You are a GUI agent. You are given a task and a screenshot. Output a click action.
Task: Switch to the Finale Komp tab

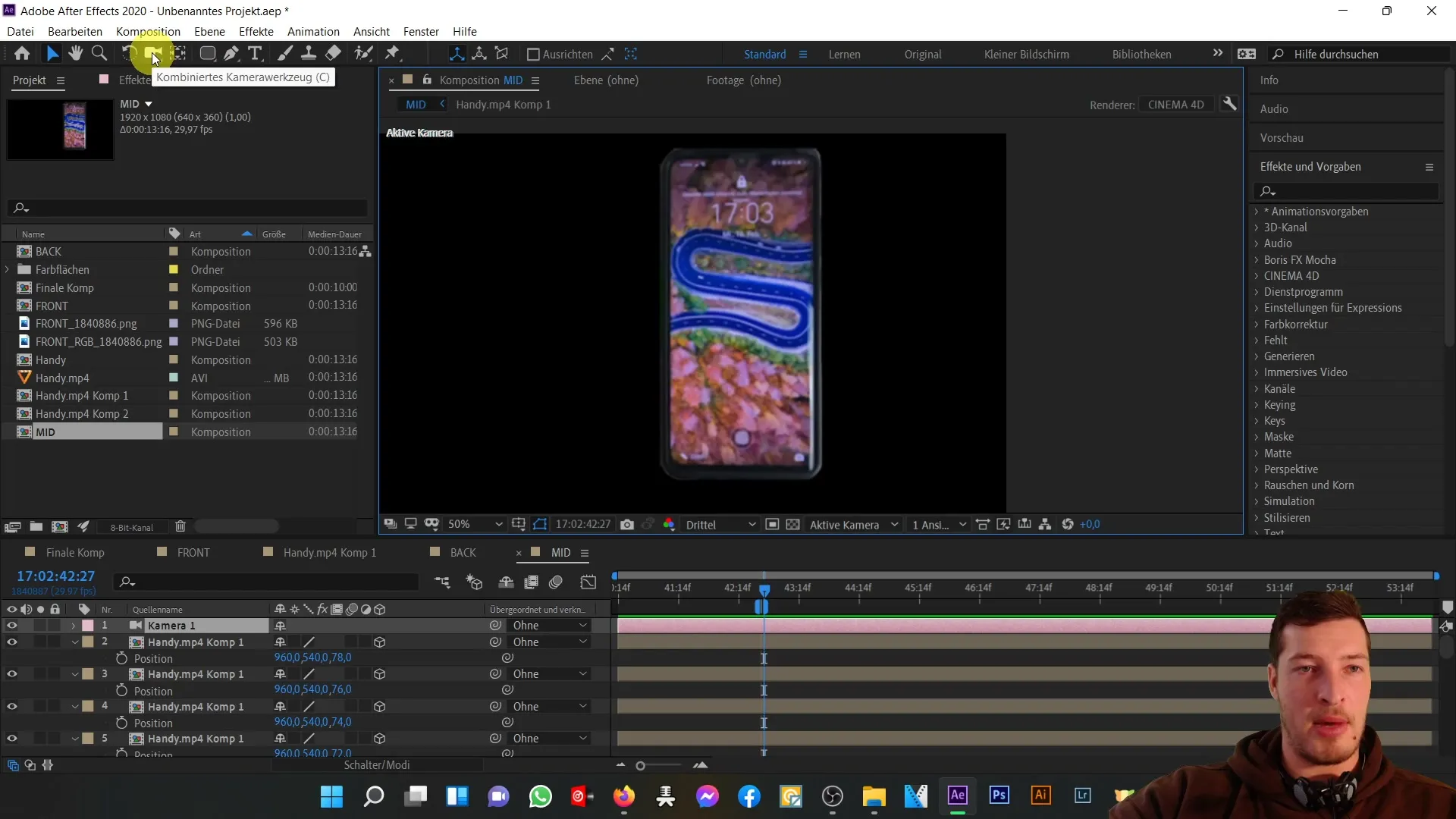(75, 552)
